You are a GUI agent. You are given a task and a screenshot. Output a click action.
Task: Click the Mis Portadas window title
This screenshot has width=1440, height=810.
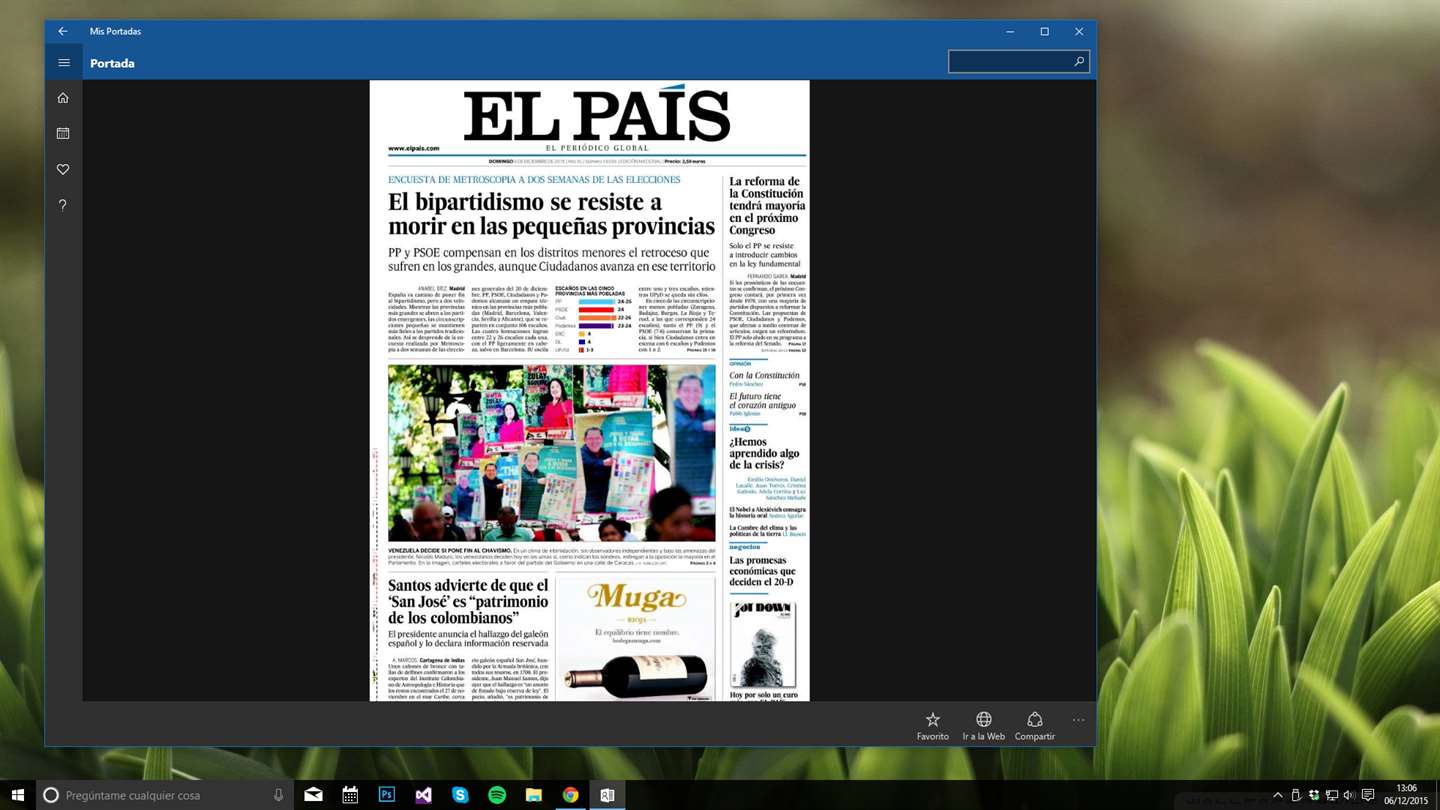[x=115, y=31]
